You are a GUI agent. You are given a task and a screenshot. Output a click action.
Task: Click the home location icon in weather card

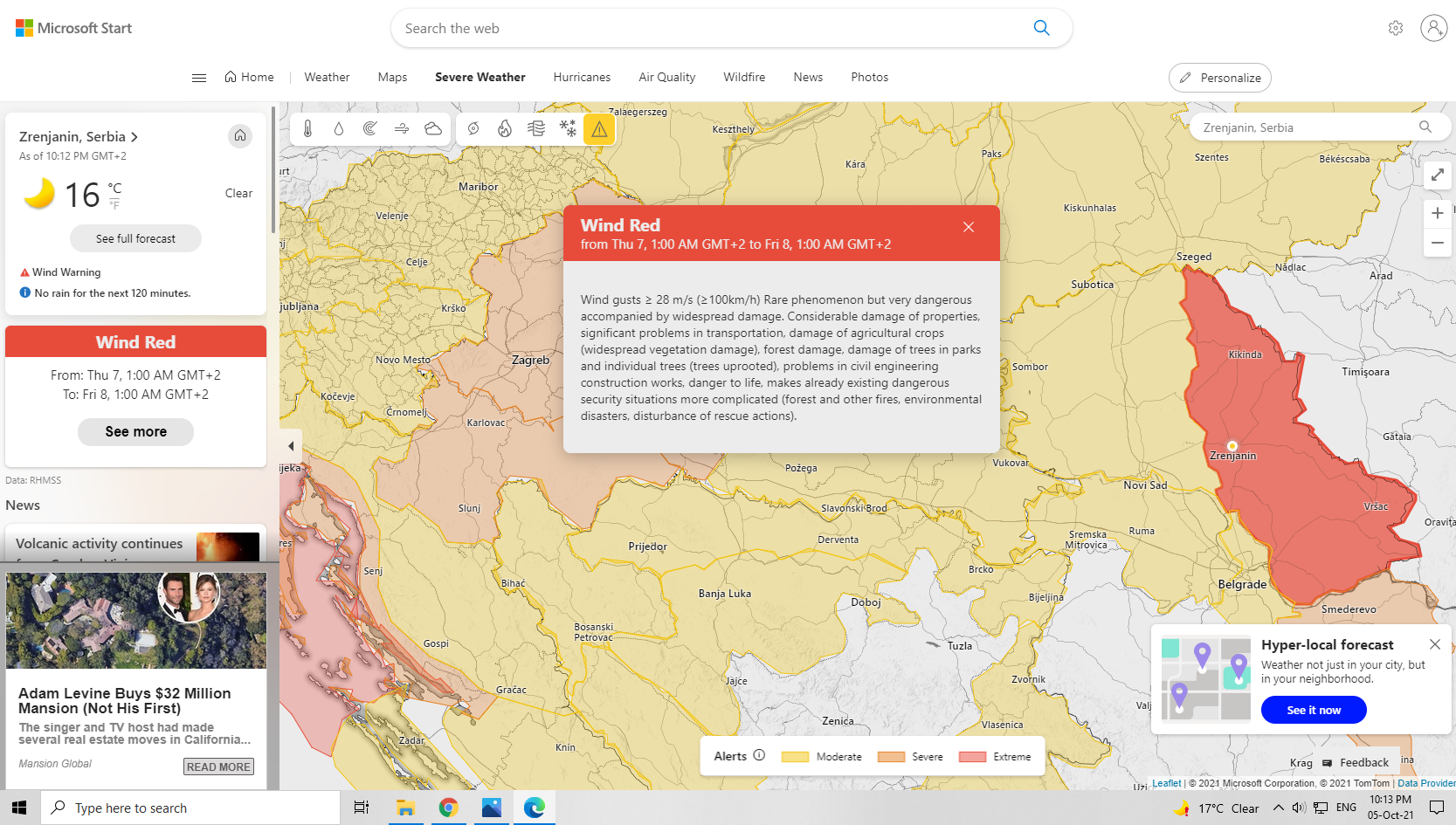click(240, 136)
